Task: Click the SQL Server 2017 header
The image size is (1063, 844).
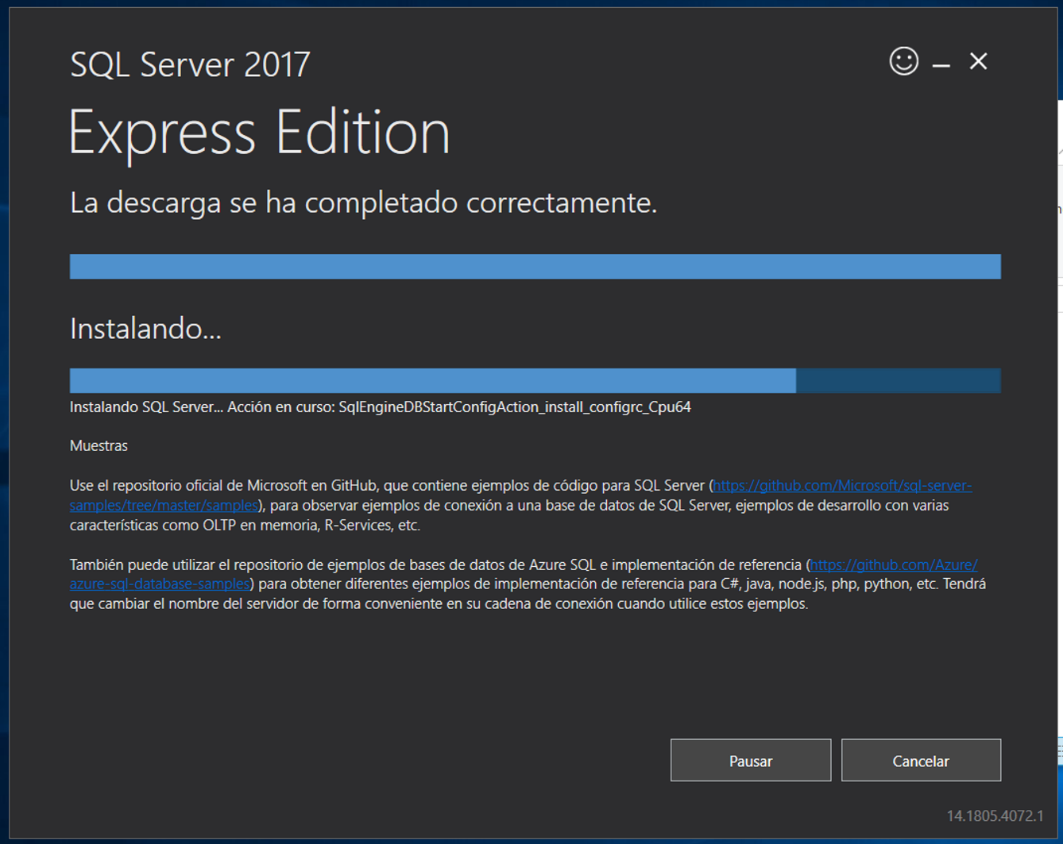Action: 190,63
